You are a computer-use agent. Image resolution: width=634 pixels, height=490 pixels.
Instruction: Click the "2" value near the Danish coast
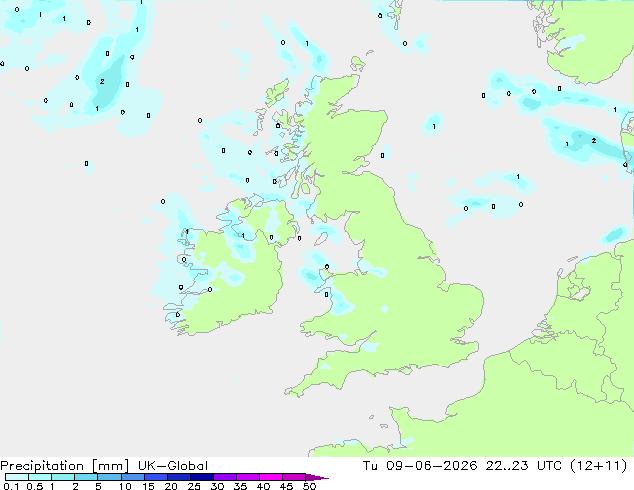coord(594,141)
